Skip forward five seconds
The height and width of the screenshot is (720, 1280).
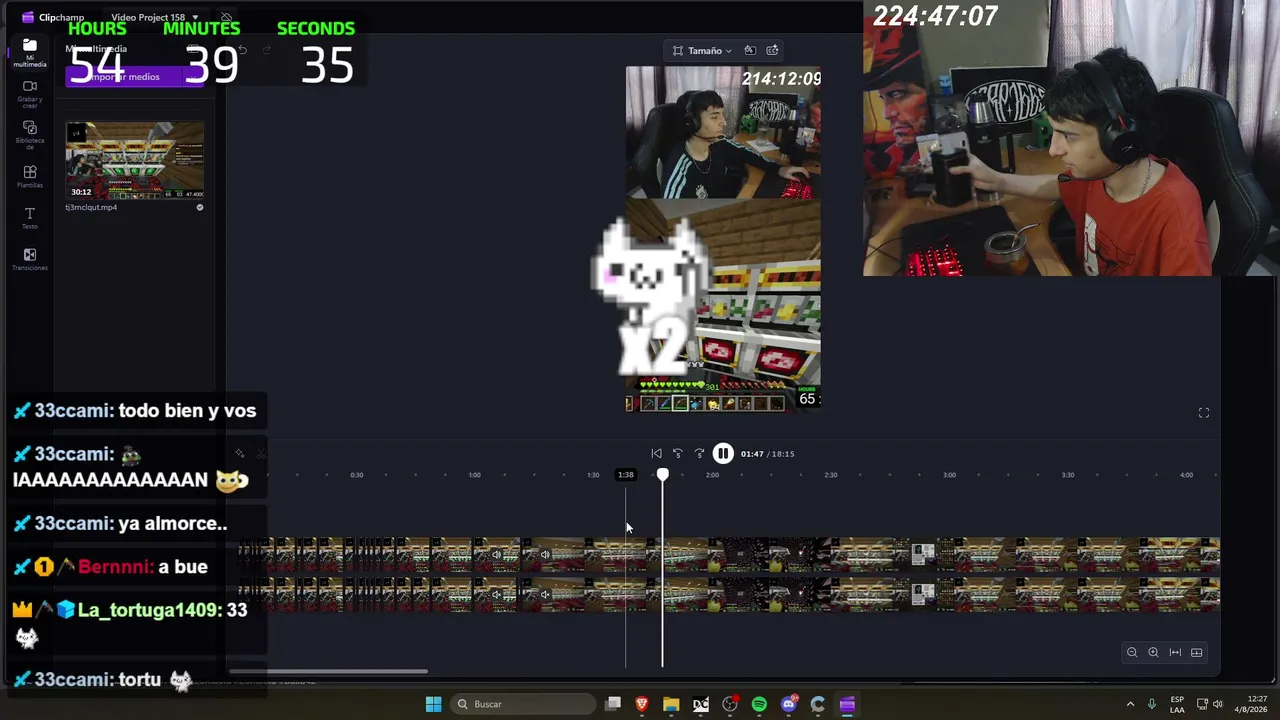(699, 454)
